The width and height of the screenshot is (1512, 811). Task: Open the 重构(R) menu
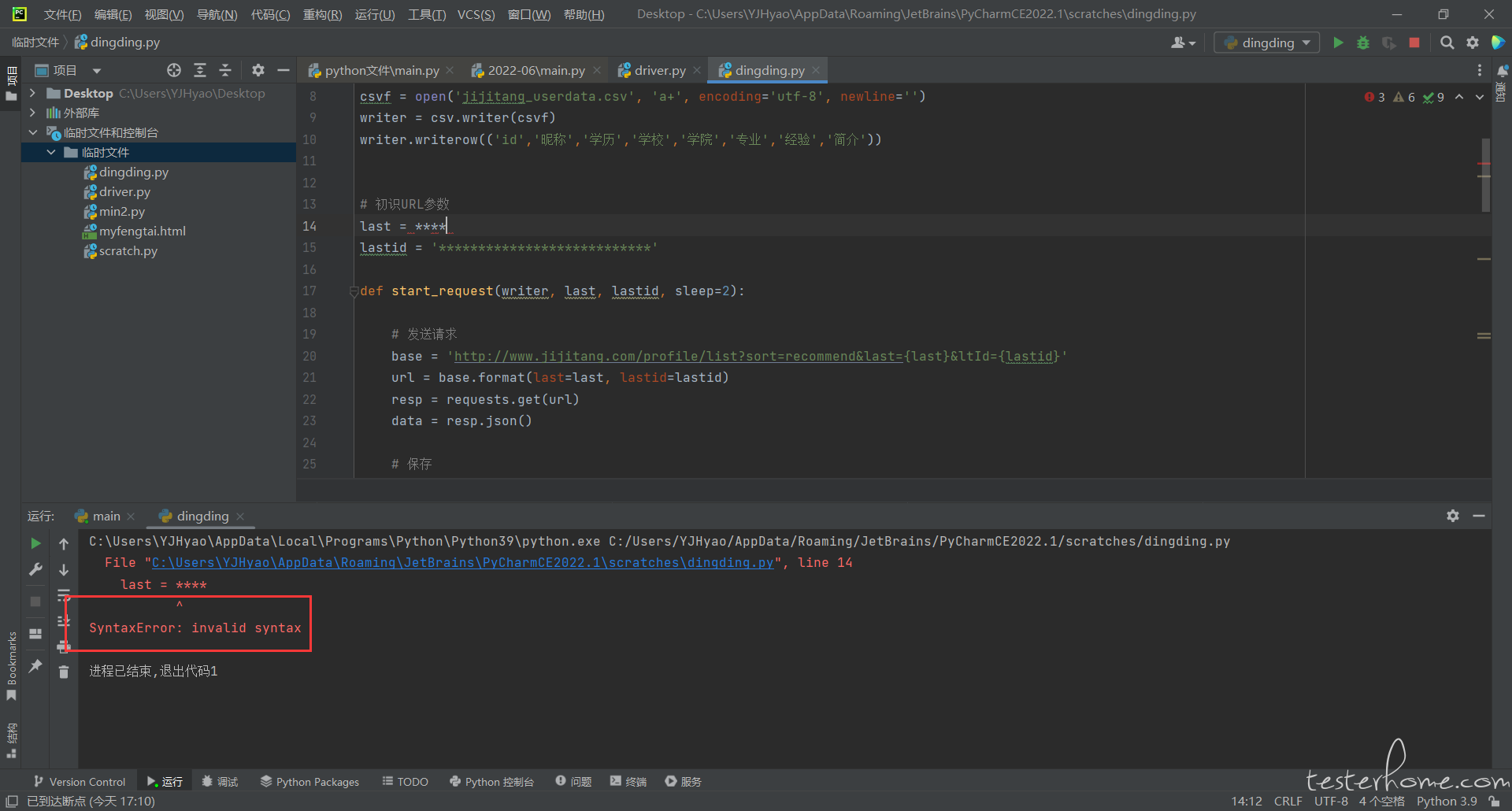point(322,14)
